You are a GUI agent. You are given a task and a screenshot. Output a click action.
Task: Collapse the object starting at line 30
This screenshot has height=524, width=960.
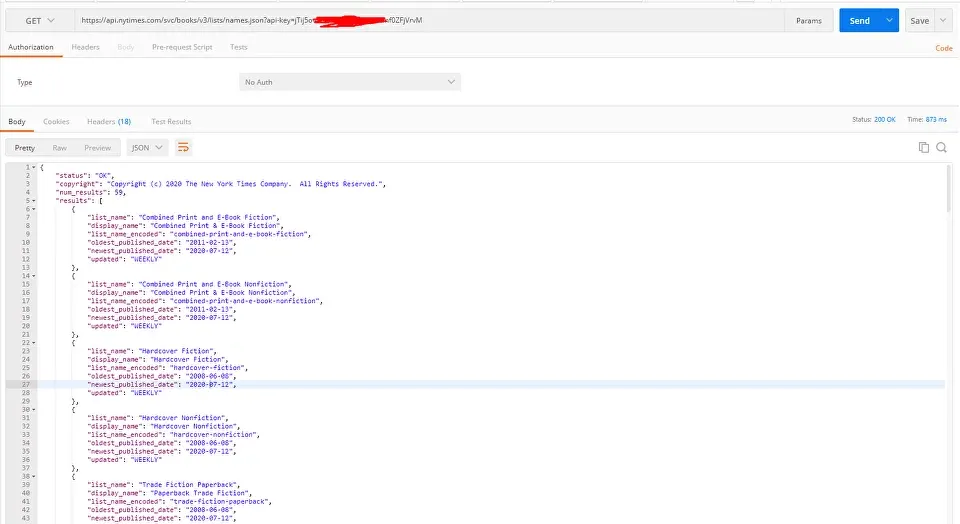(x=34, y=410)
